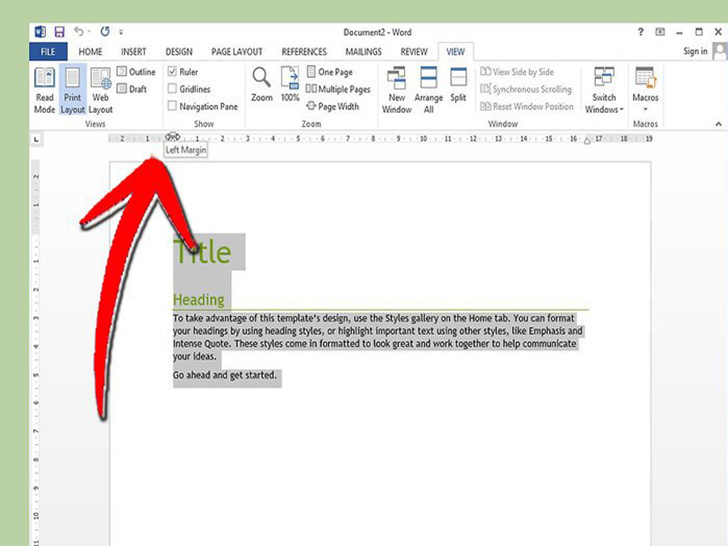Open a New Window
This screenshot has height=546, width=728.
click(x=397, y=89)
